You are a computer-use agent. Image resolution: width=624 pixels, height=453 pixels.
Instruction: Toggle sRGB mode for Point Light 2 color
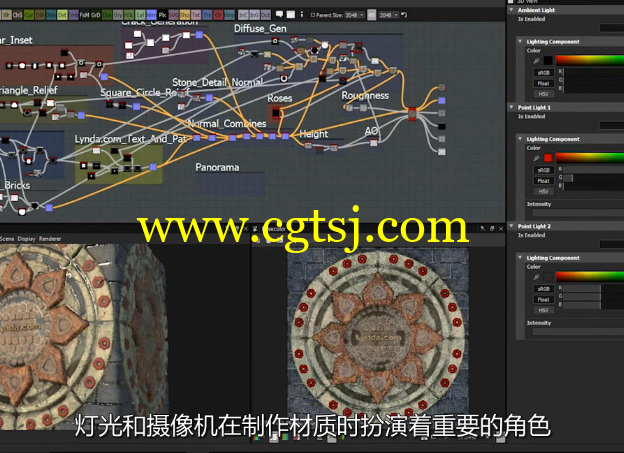[x=544, y=289]
